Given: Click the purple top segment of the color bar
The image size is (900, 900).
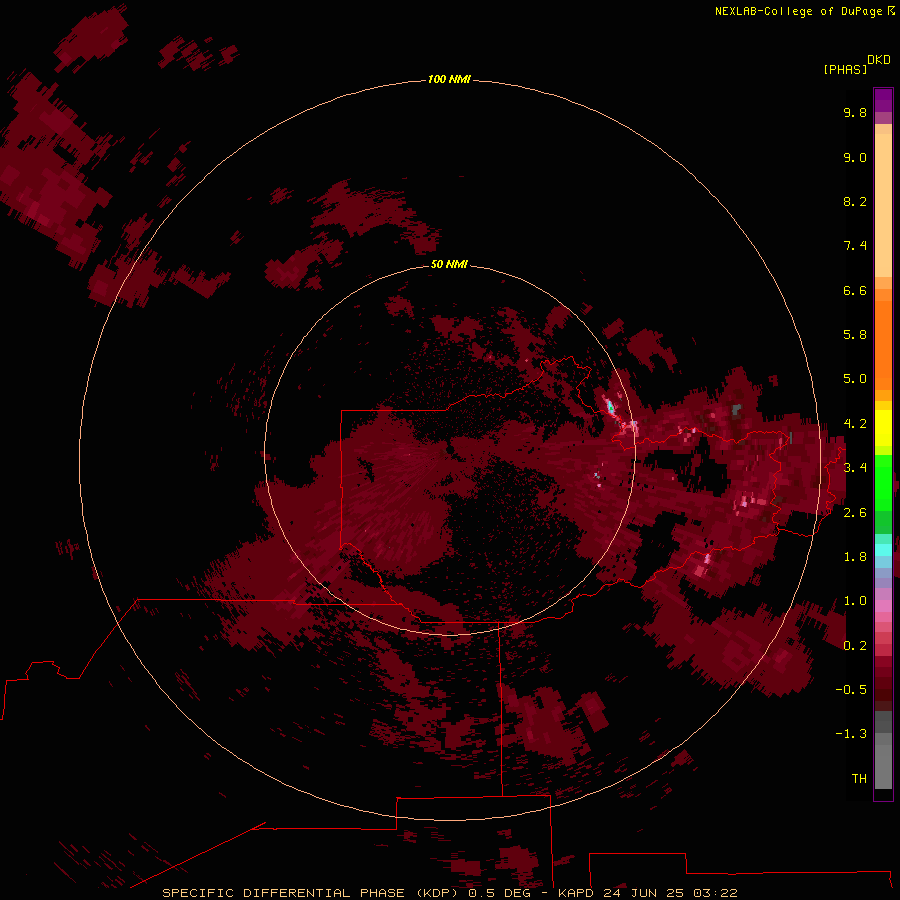Looking at the screenshot, I should coord(883,100).
